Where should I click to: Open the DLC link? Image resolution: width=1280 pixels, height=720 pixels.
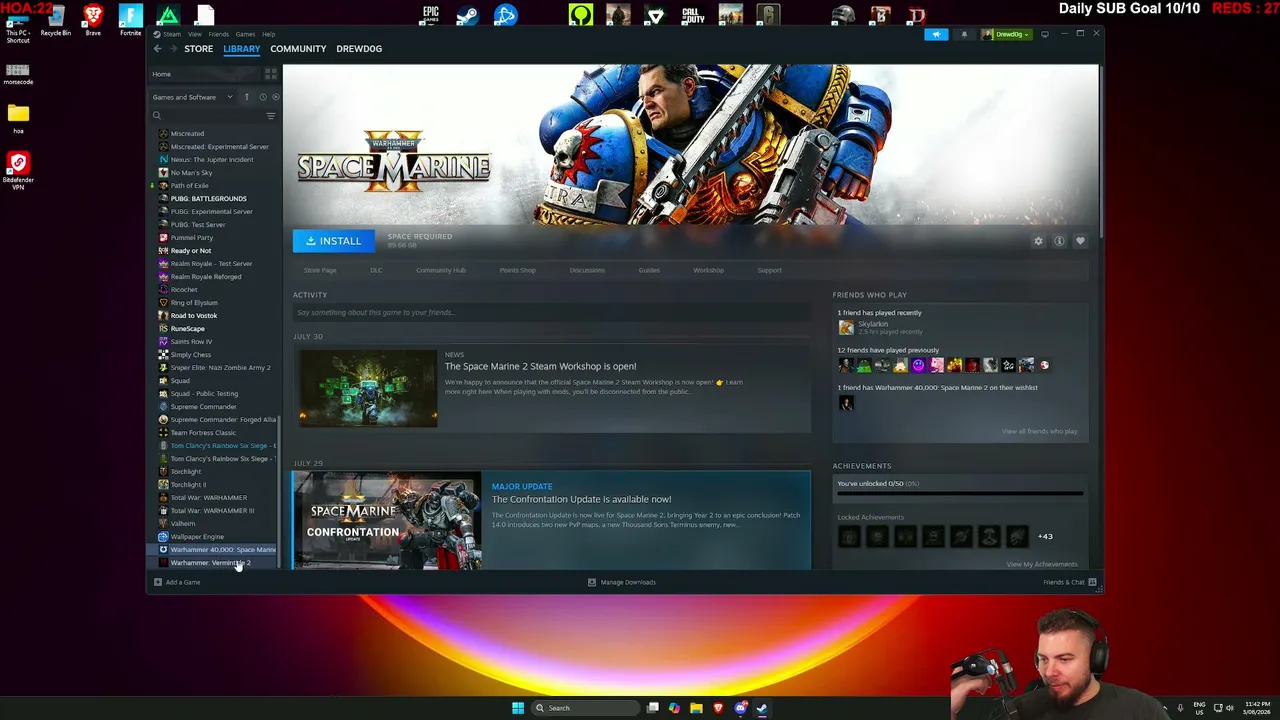tap(376, 270)
